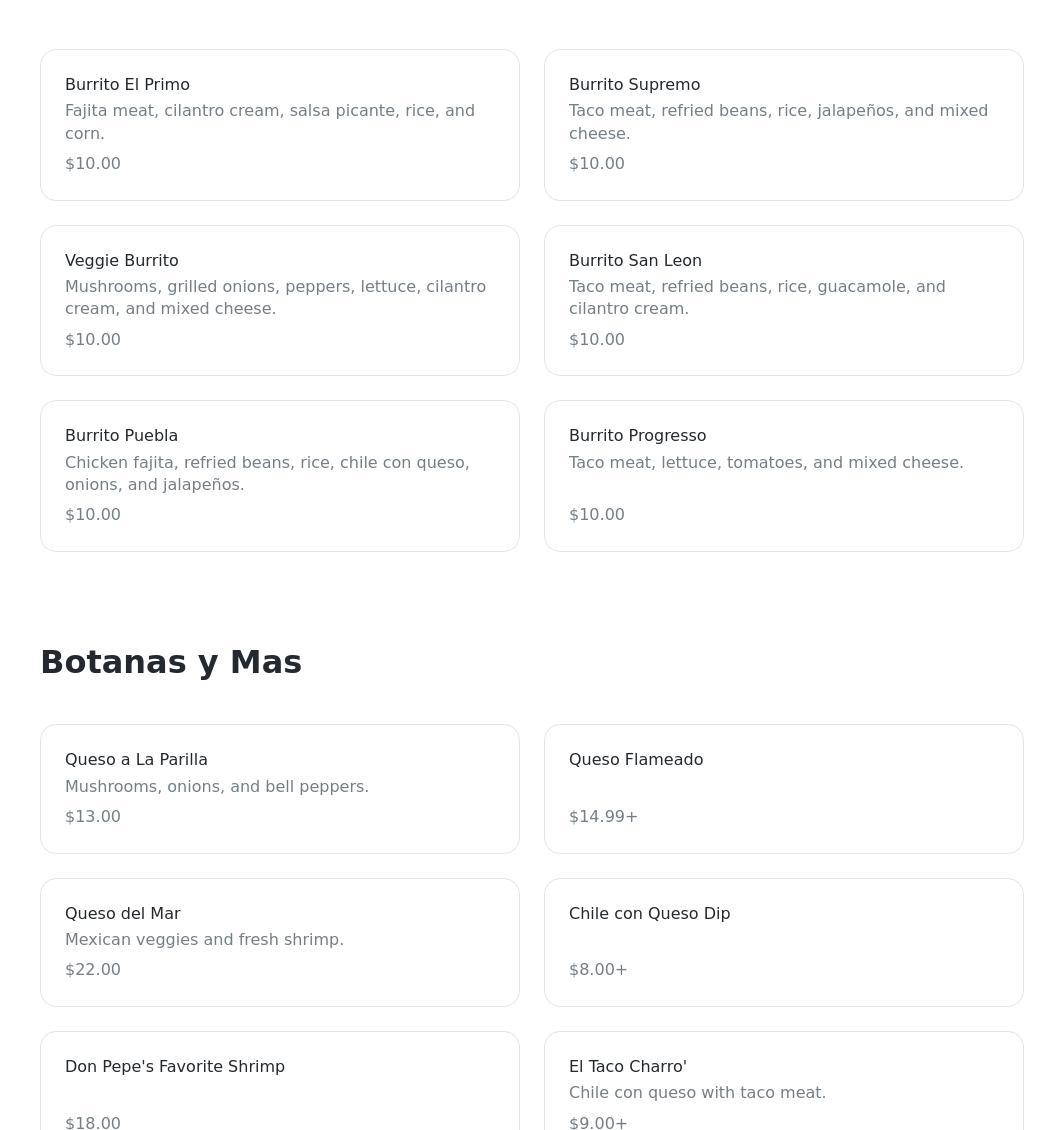Choose the Burrito Puebla item
Image resolution: width=1044 pixels, height=1130 pixels.
pyautogui.click(x=280, y=476)
